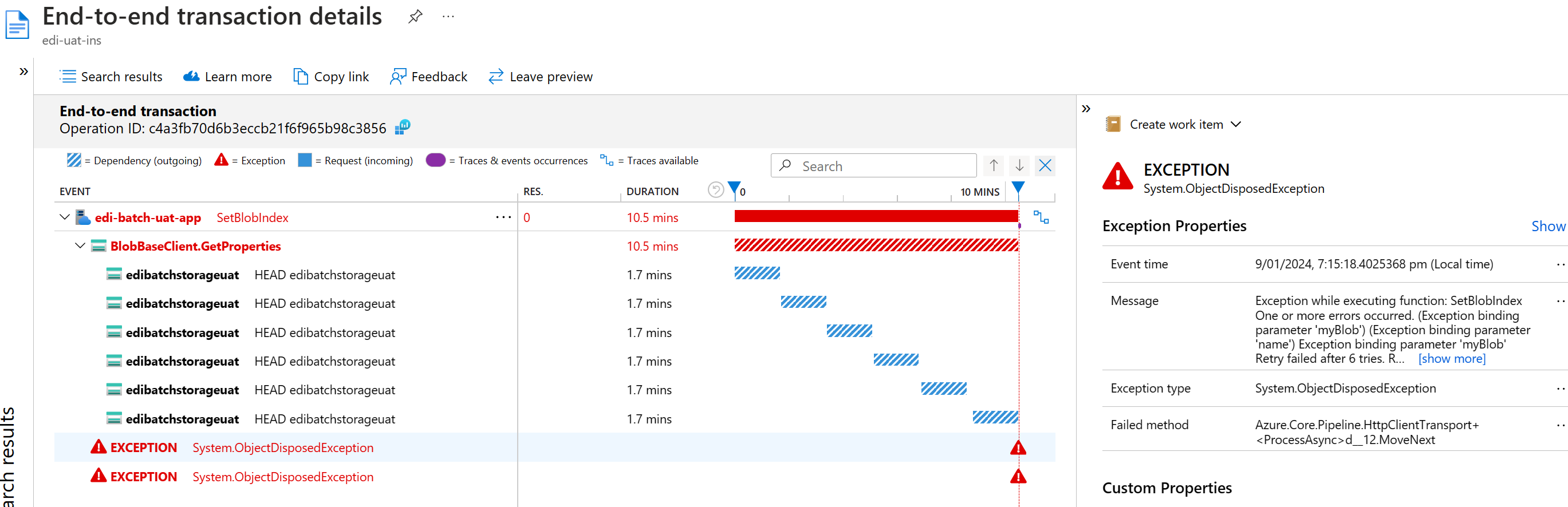
Task: Select BlobBaseClient.GetProperties dependency
Action: pos(195,246)
